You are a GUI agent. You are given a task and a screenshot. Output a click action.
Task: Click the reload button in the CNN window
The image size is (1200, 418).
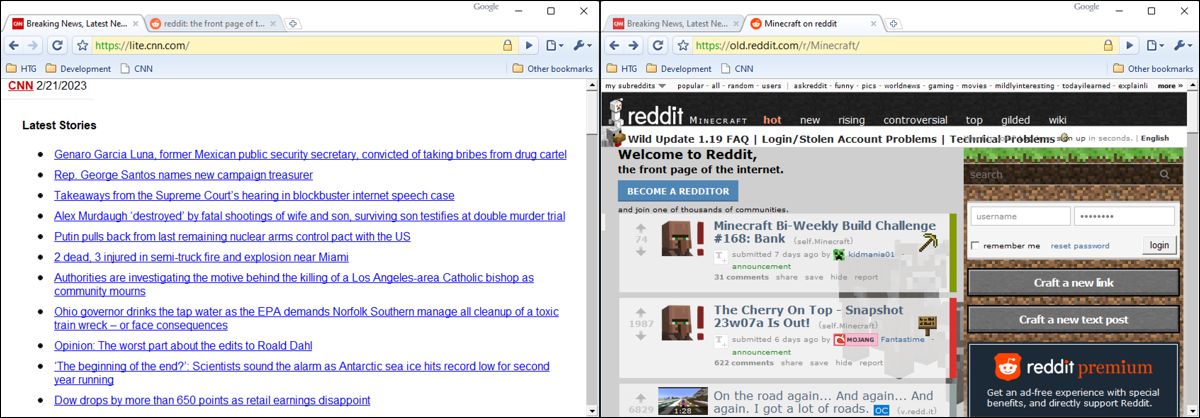(x=57, y=45)
